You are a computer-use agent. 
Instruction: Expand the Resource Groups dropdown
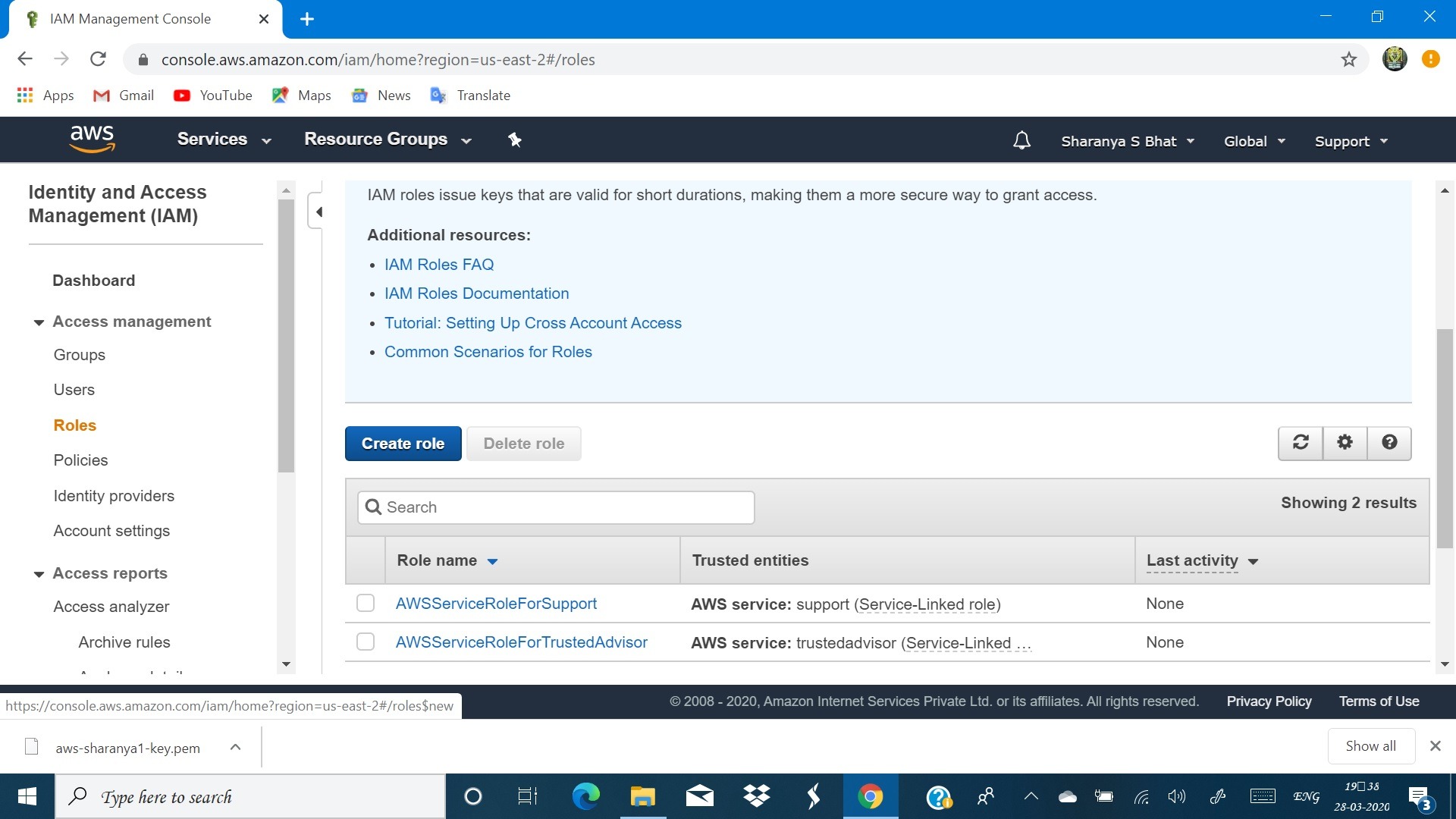pyautogui.click(x=388, y=140)
